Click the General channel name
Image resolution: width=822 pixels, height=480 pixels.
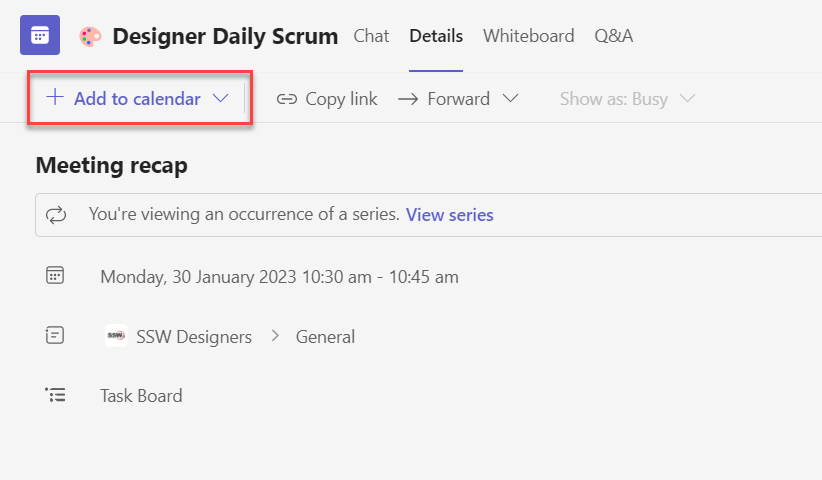(325, 337)
